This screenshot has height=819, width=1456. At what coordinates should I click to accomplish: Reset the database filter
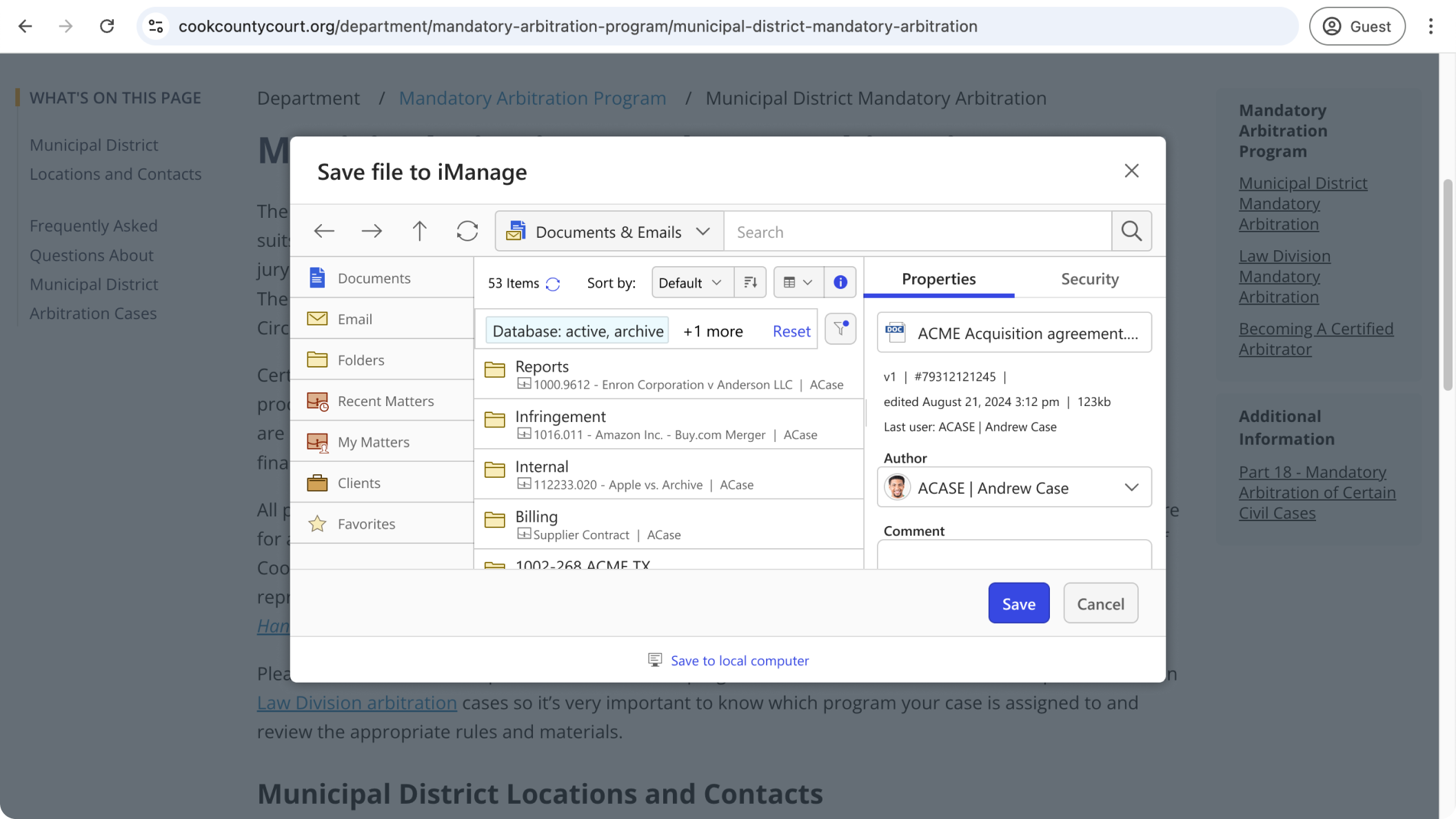click(791, 332)
